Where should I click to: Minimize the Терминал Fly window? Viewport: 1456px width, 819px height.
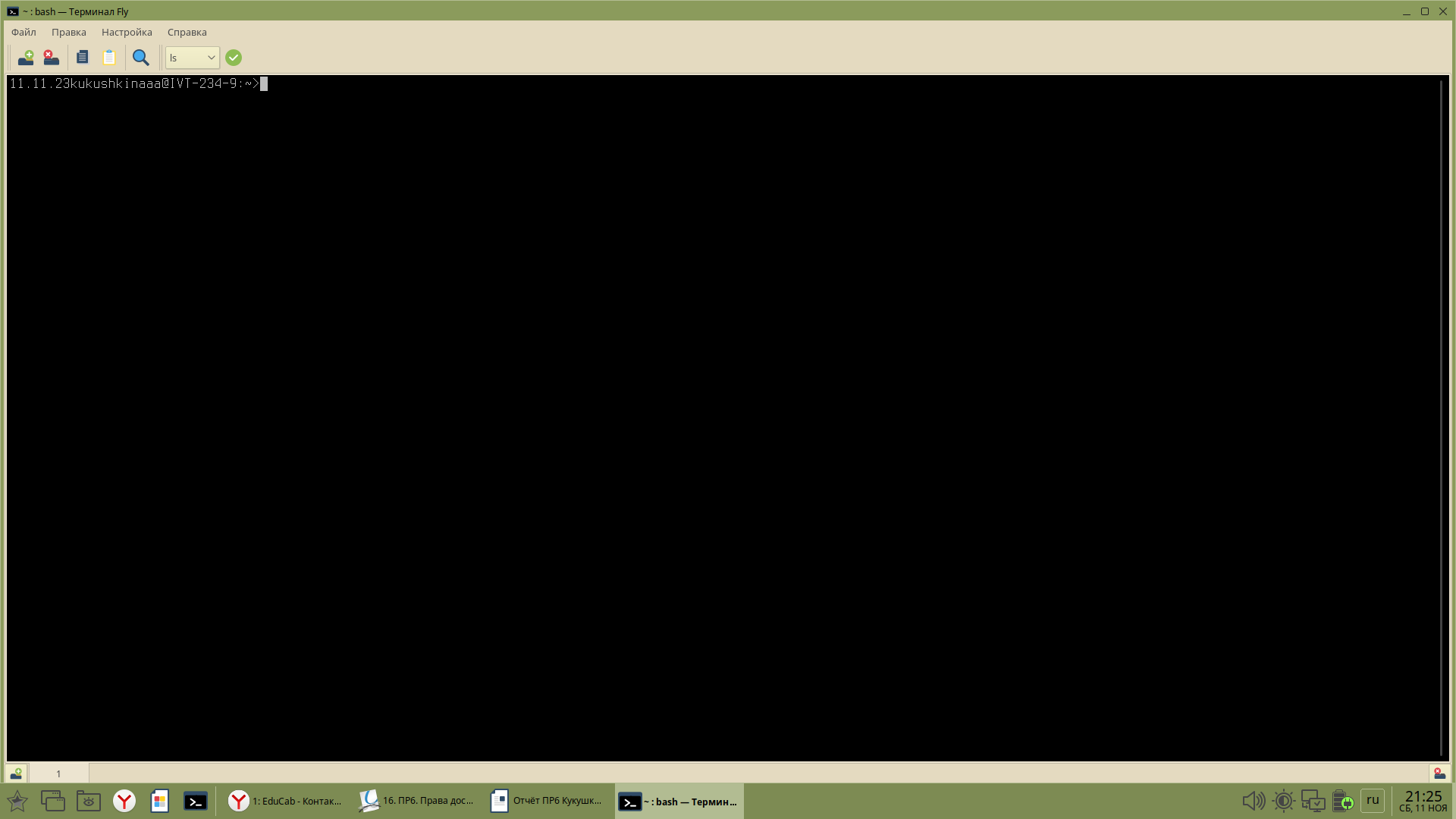1407,11
